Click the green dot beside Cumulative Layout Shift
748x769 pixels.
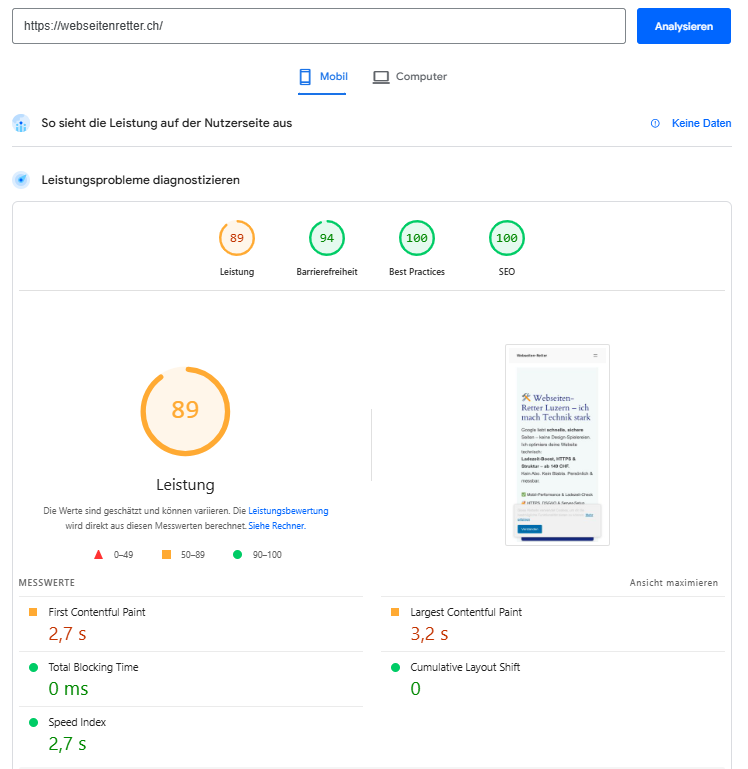tap(395, 667)
